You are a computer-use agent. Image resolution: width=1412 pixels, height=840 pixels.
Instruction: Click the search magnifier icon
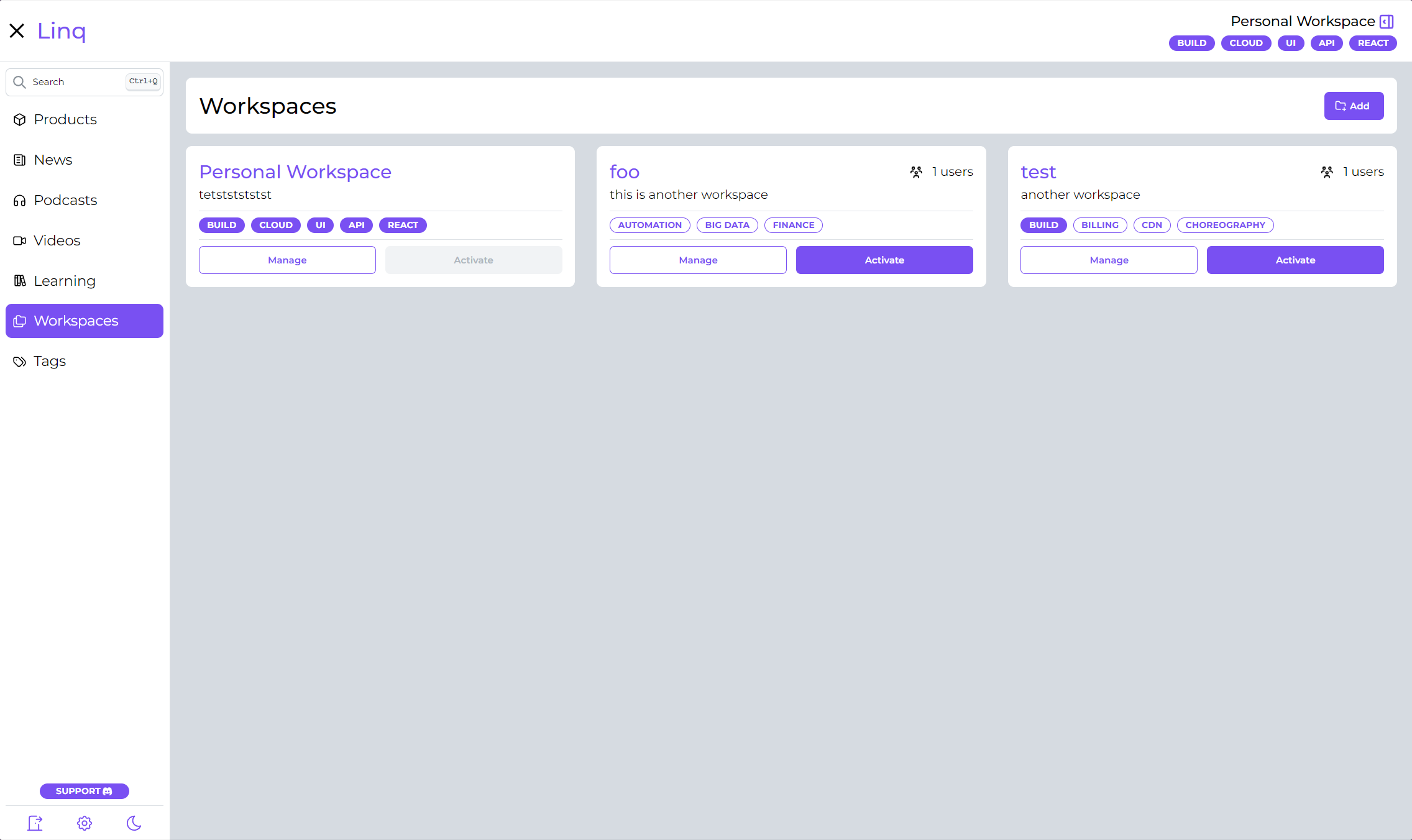point(19,82)
